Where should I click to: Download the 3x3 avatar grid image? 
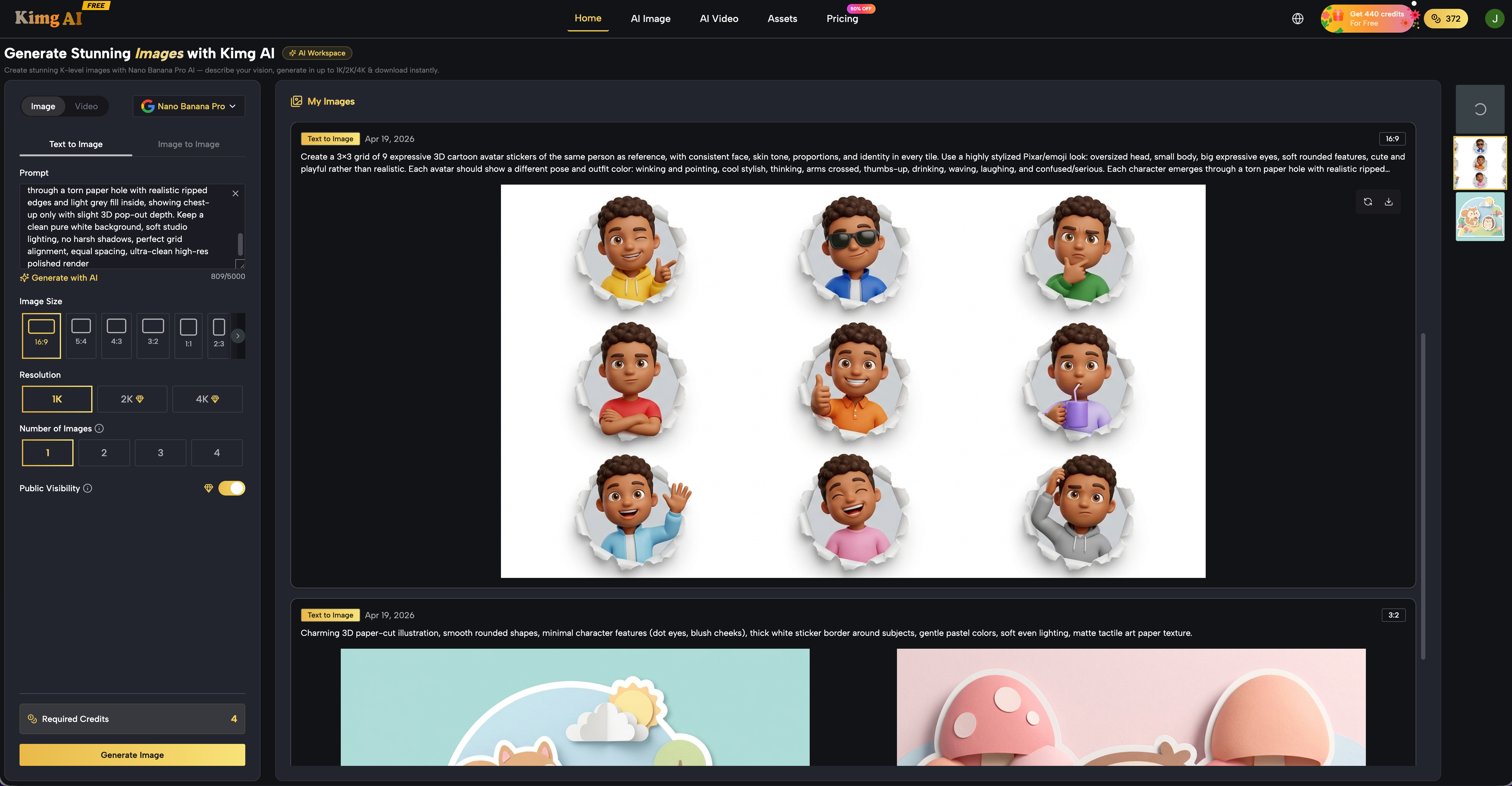[1389, 201]
